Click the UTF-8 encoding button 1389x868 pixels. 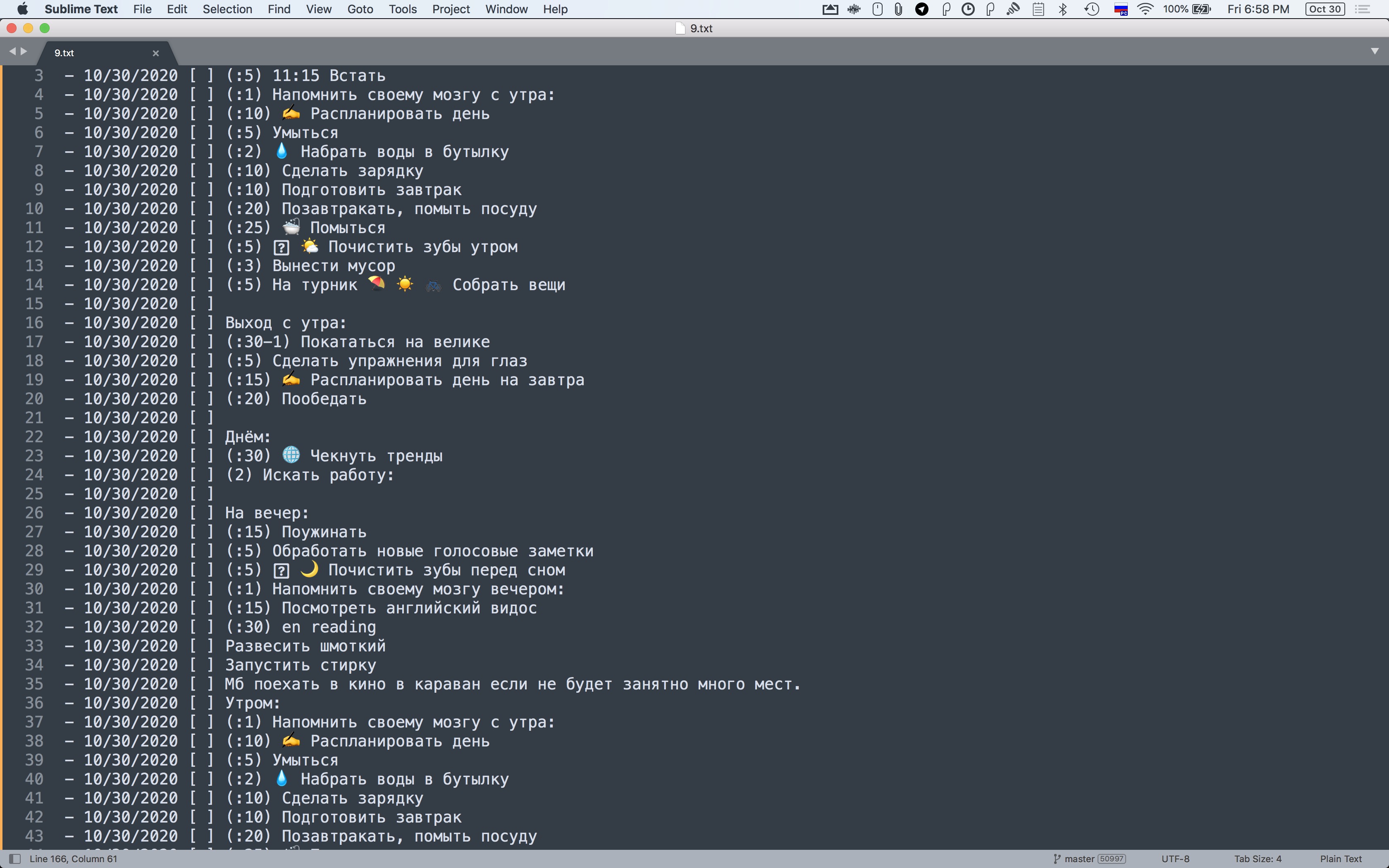click(x=1175, y=859)
